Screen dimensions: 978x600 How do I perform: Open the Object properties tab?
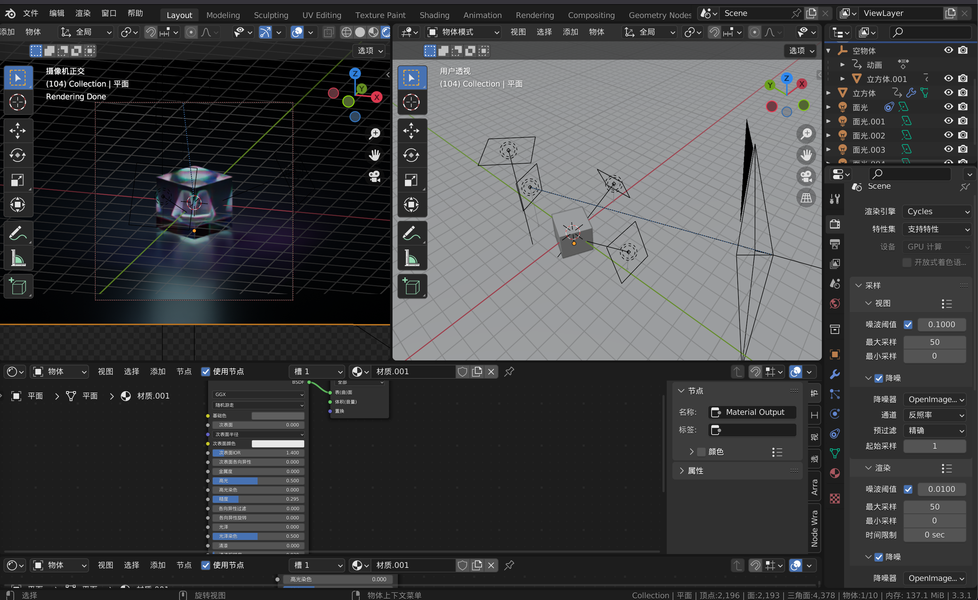pyautogui.click(x=835, y=354)
